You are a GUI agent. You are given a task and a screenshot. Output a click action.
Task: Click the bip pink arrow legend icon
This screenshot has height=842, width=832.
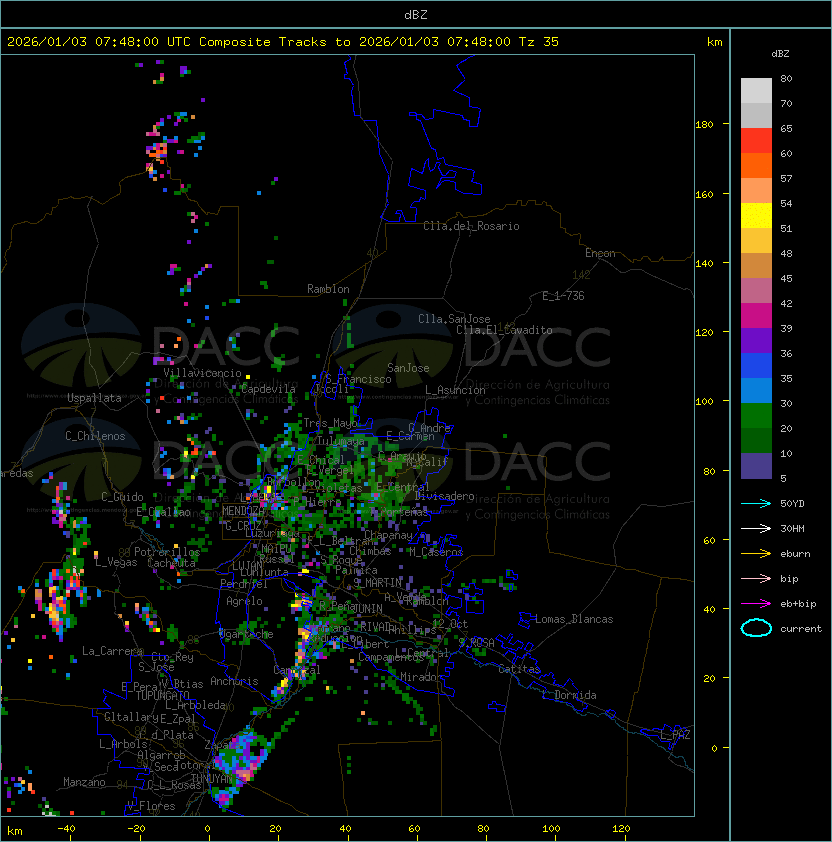coord(756,578)
